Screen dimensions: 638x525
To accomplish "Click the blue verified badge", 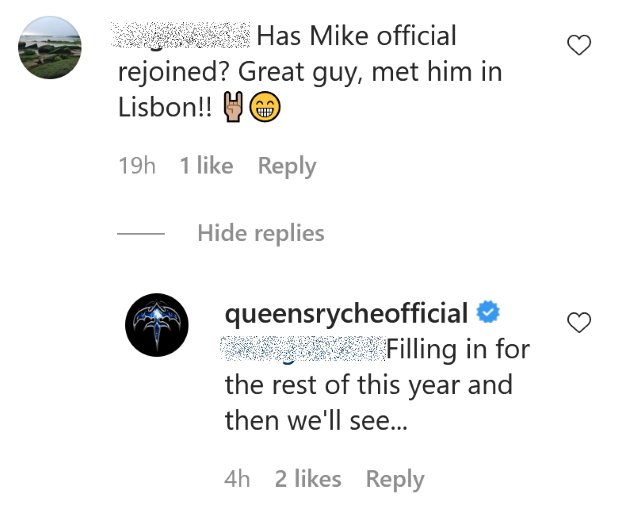I will [x=488, y=312].
